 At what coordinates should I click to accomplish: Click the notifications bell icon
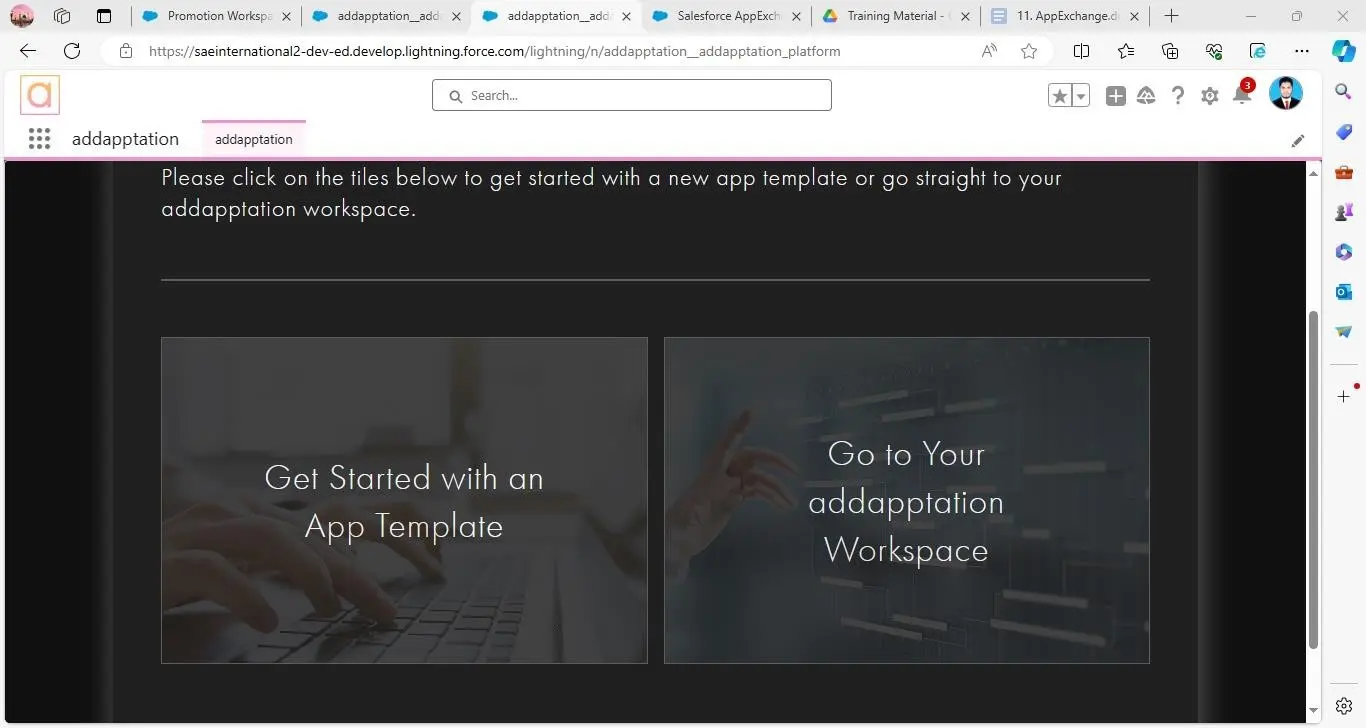[x=1241, y=95]
